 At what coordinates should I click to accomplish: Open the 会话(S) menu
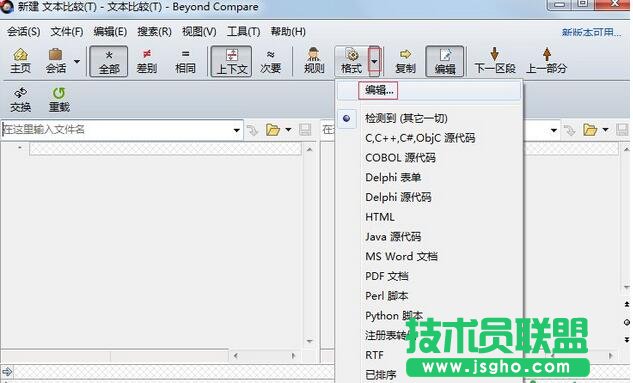click(x=23, y=31)
